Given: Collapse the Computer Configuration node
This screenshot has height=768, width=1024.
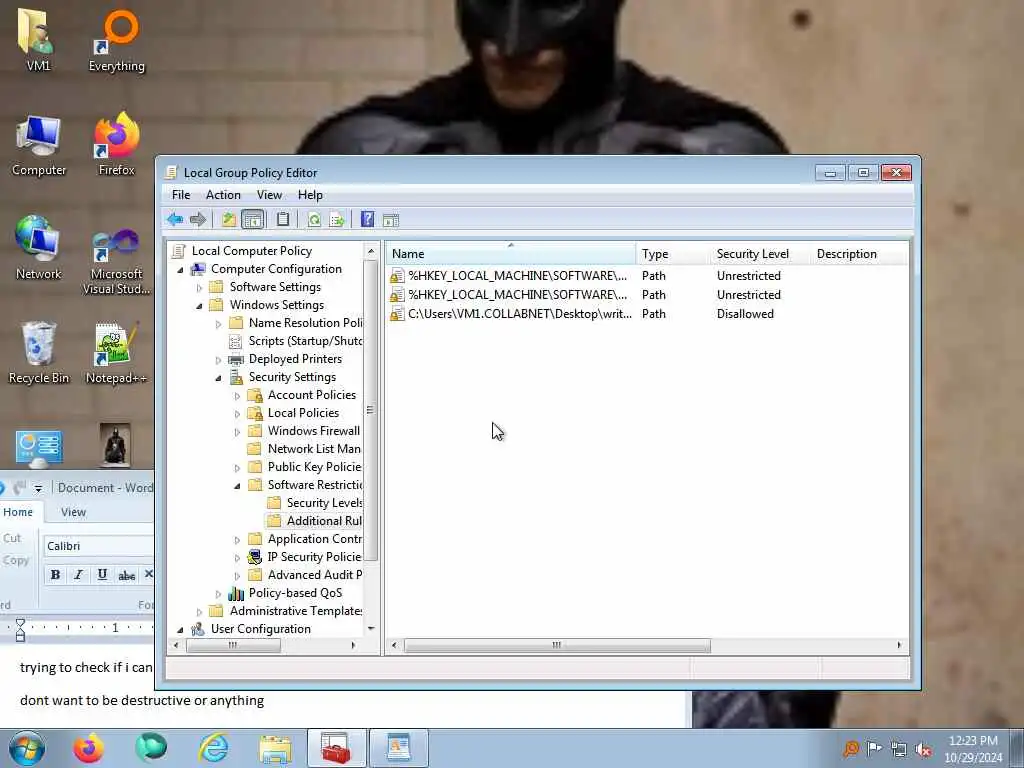Looking at the screenshot, I should (181, 270).
